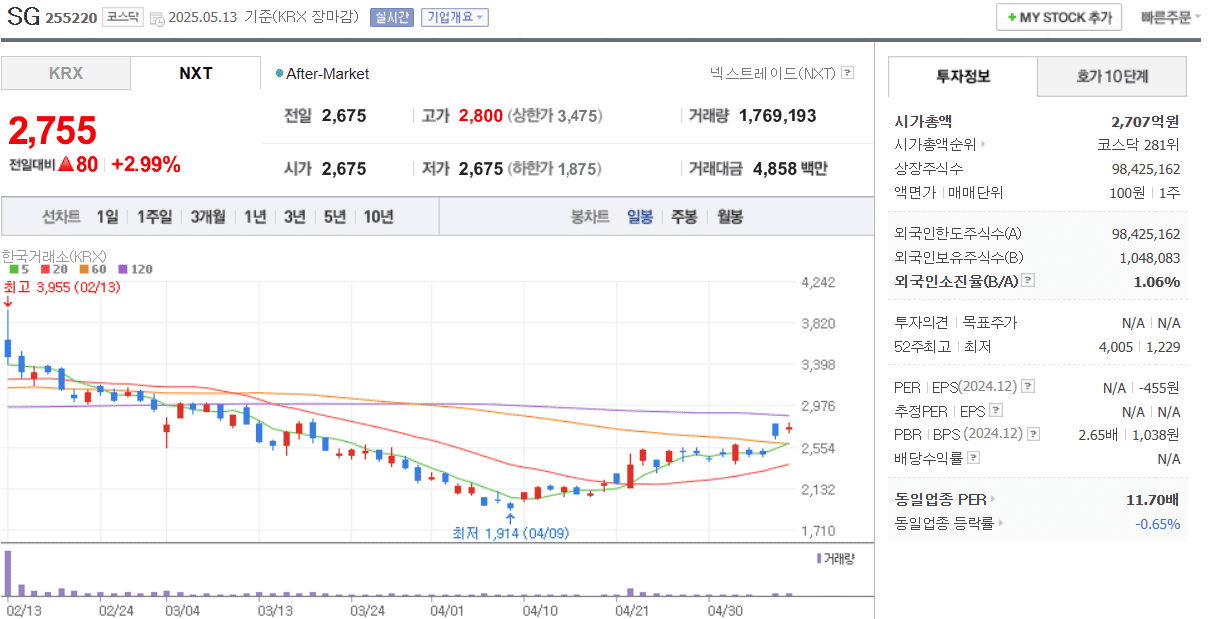Click the 최저 1,914 (04/09) chart marker

[x=510, y=533]
